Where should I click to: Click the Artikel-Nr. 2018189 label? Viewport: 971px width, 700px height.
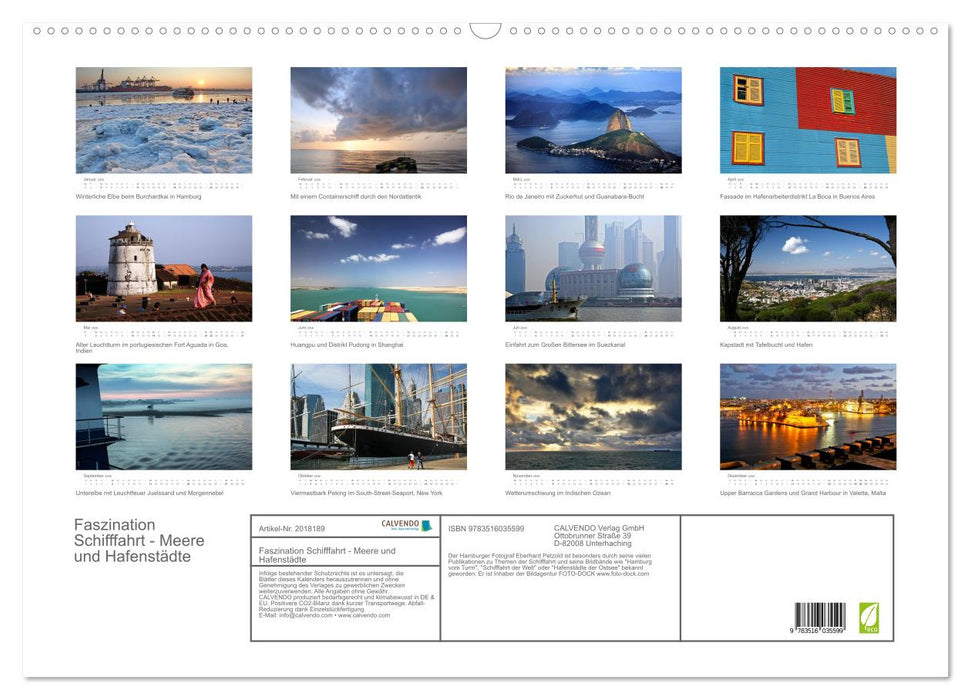pyautogui.click(x=291, y=528)
